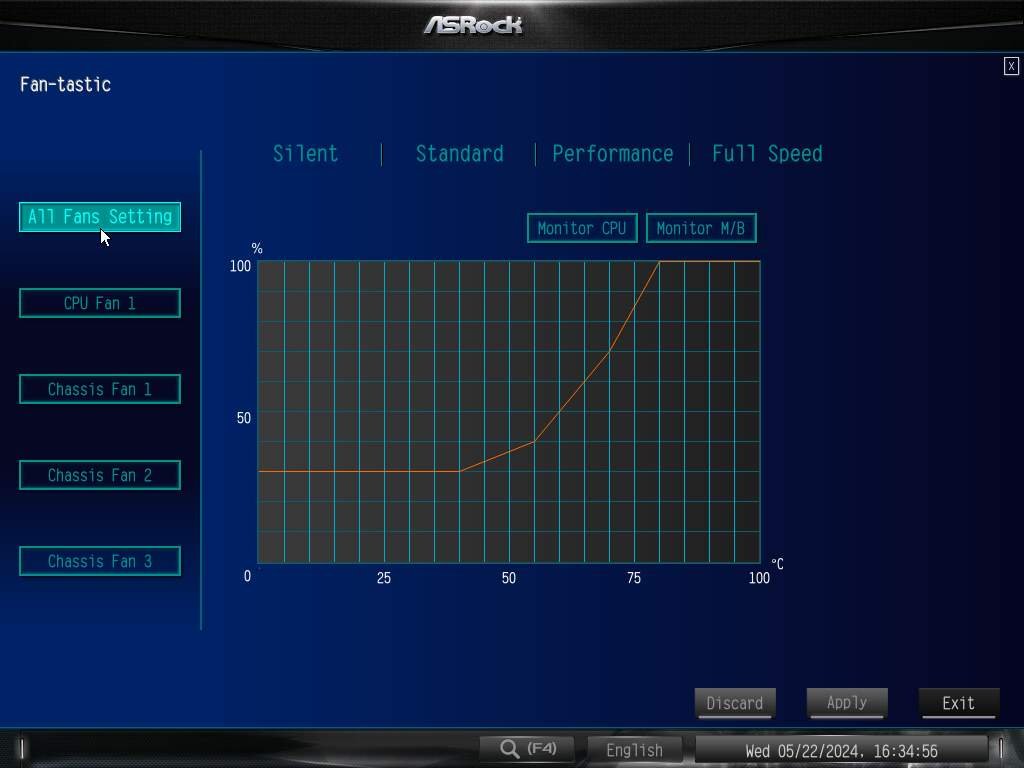Discard the fan curve changes
This screenshot has height=768, width=1024.
coord(734,703)
